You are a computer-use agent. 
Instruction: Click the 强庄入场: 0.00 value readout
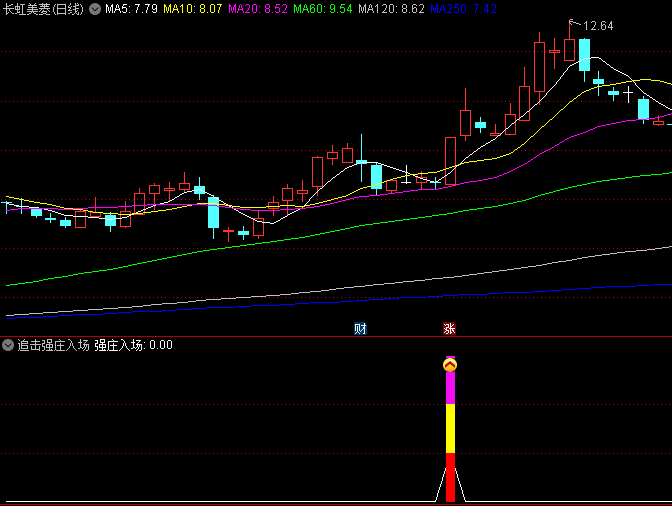tap(134, 345)
